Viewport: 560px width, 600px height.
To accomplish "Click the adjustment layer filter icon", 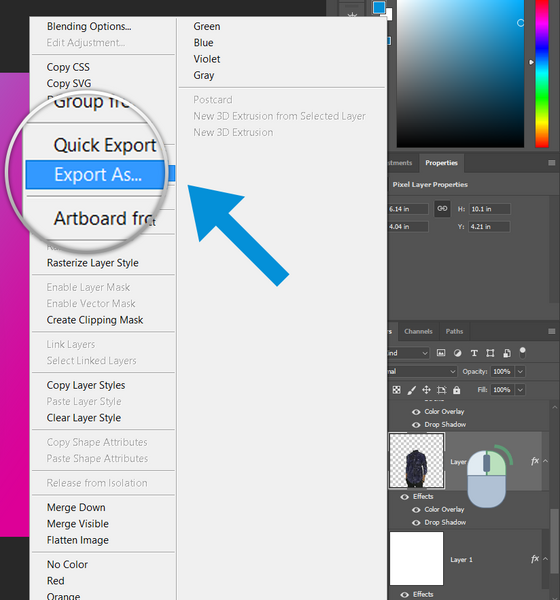I will (x=457, y=353).
